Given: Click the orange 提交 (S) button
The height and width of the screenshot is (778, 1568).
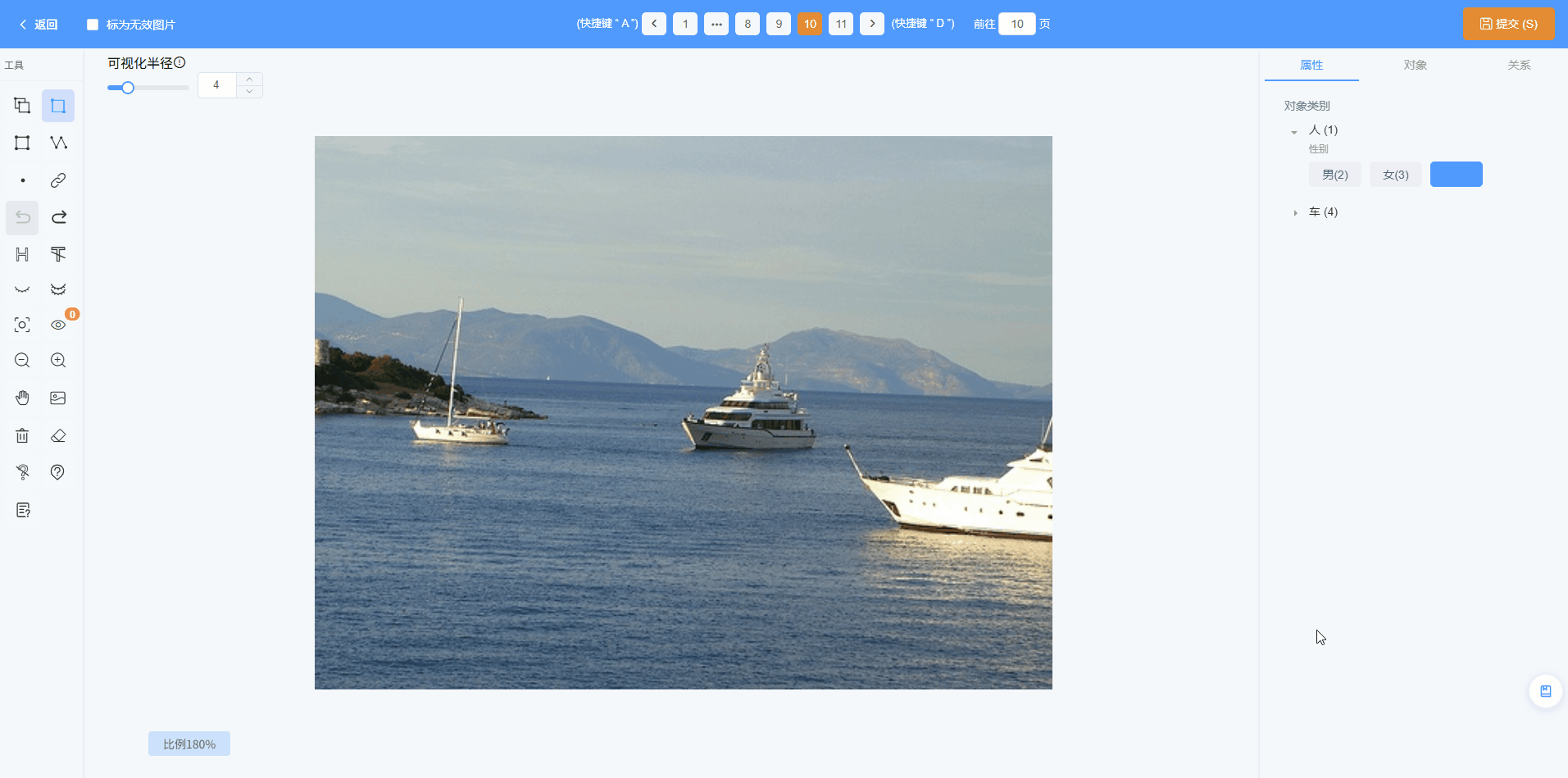Looking at the screenshot, I should point(1509,24).
